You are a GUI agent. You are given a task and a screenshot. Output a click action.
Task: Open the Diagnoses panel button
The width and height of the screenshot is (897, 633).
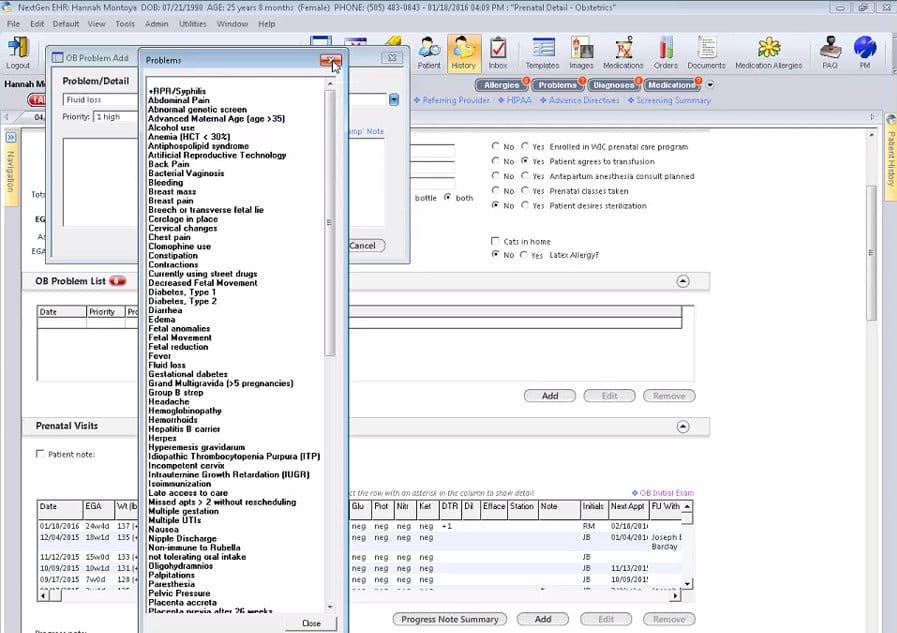click(x=613, y=85)
